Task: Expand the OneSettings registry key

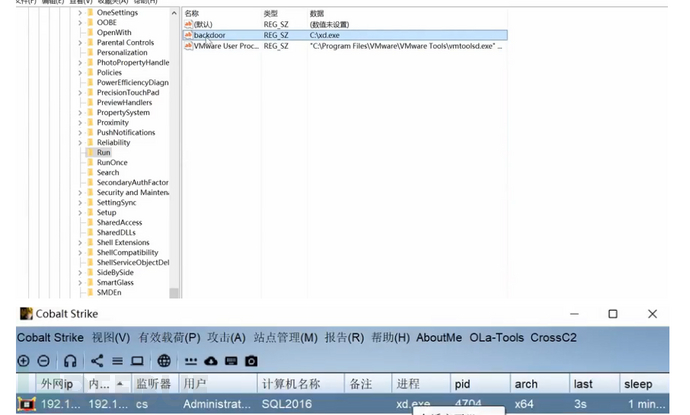Action: pyautogui.click(x=80, y=12)
